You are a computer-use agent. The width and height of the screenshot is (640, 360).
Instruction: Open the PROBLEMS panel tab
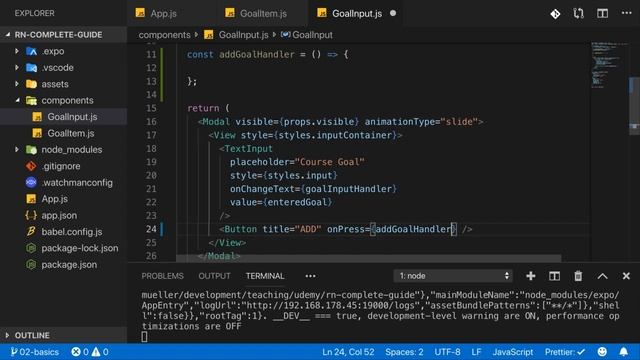click(162, 276)
